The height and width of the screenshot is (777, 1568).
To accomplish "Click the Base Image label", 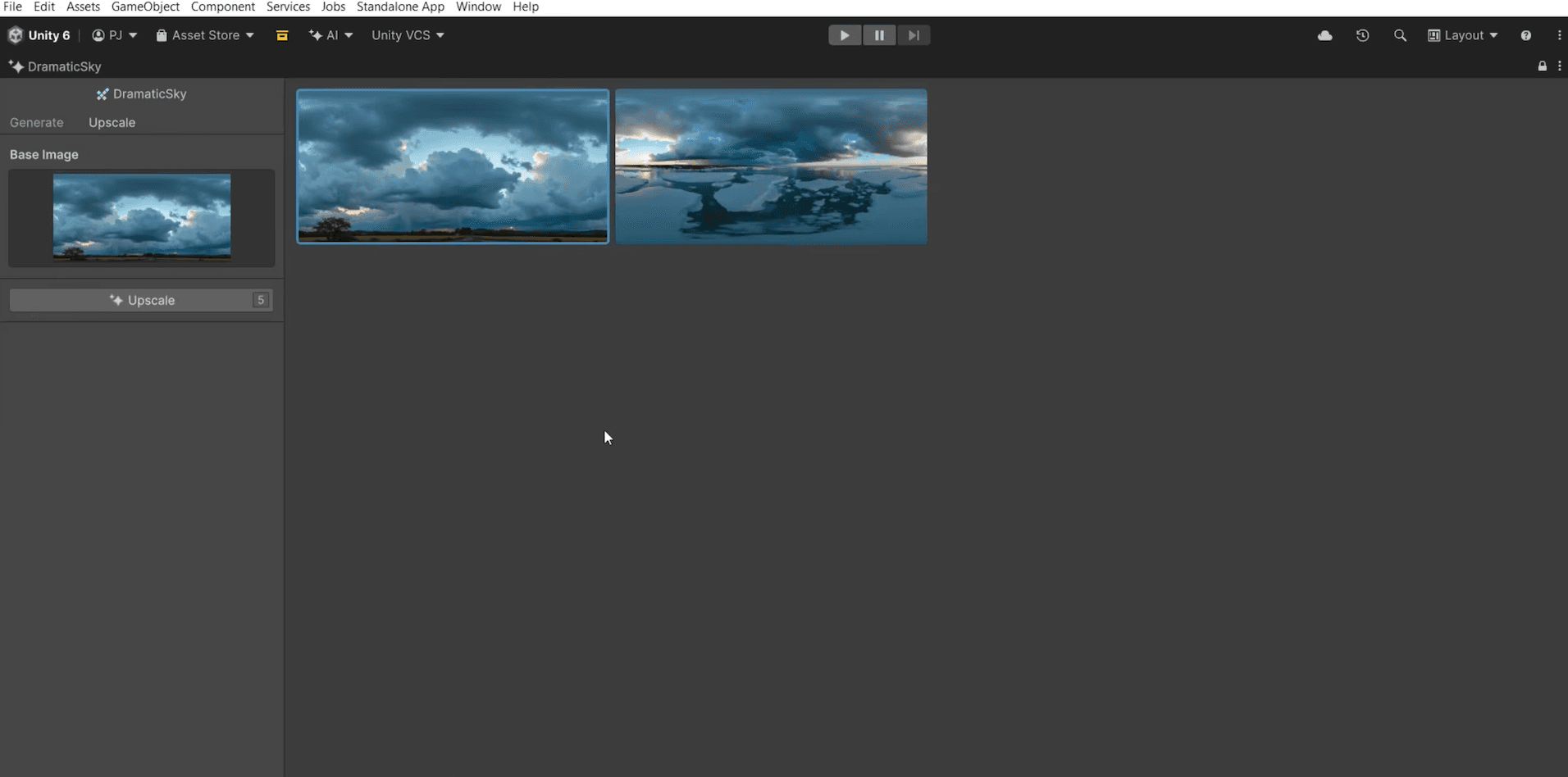I will (44, 154).
